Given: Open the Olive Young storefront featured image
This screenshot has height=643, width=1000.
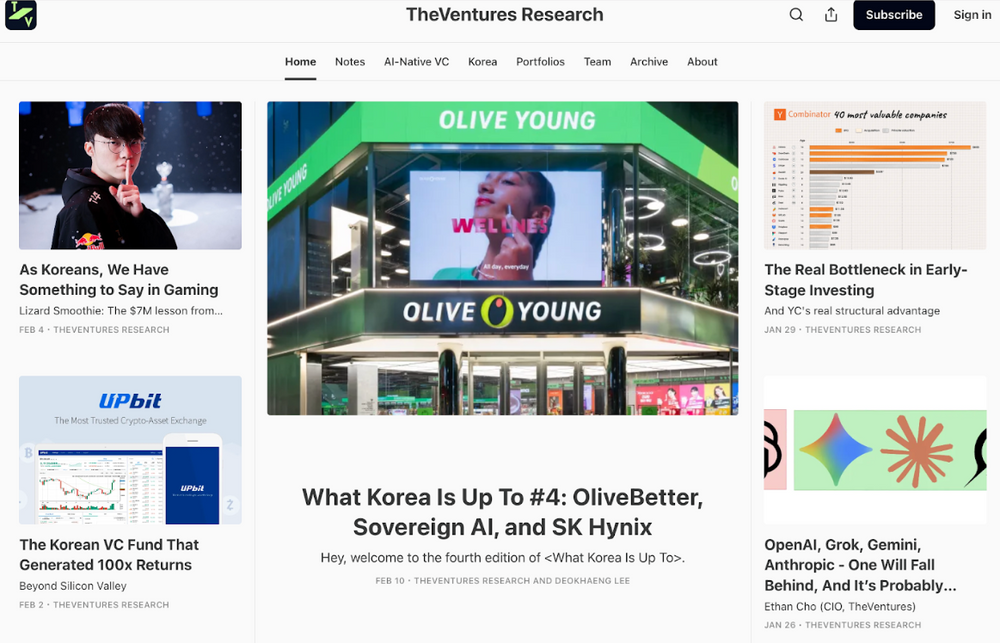Looking at the screenshot, I should coord(503,258).
